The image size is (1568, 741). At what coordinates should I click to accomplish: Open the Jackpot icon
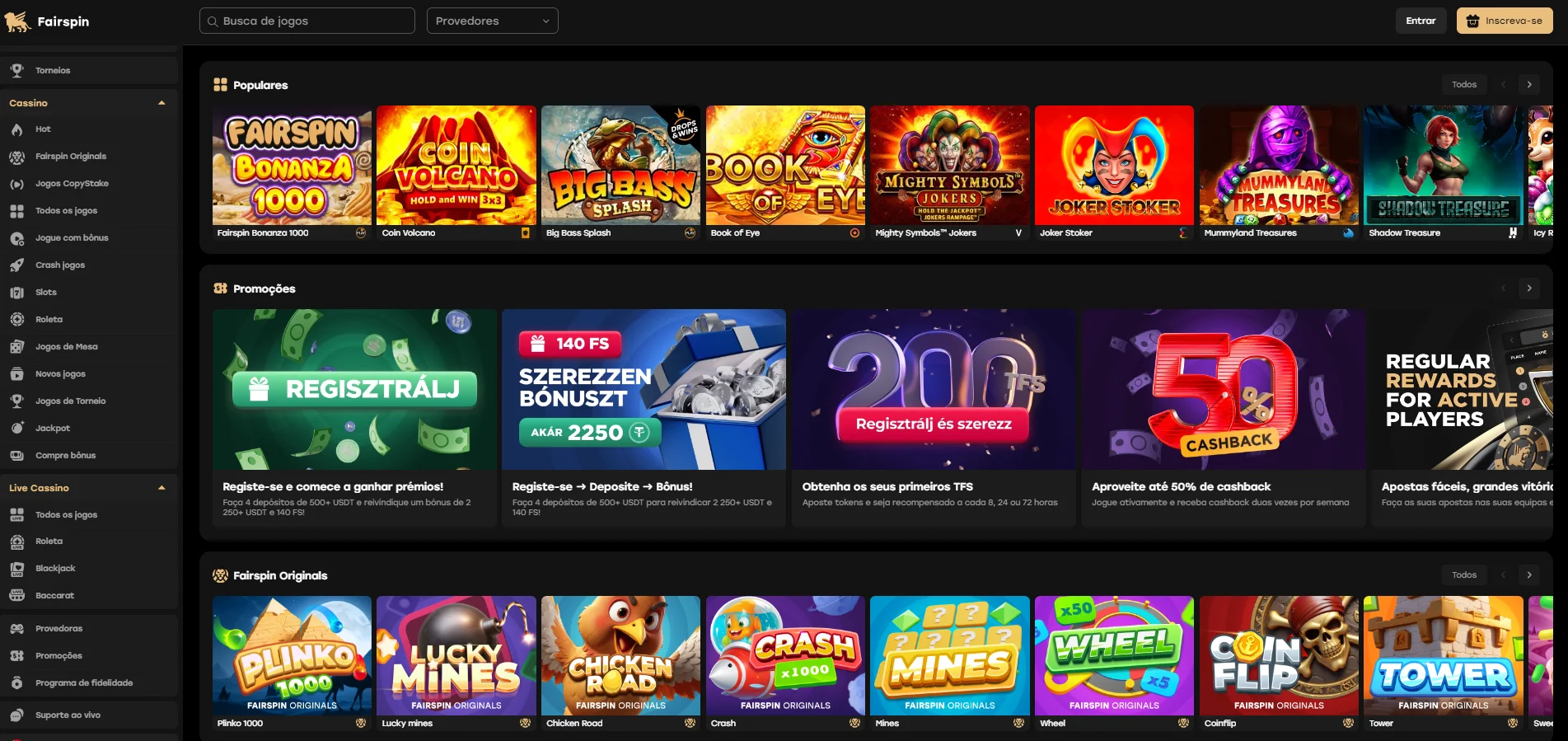point(16,429)
